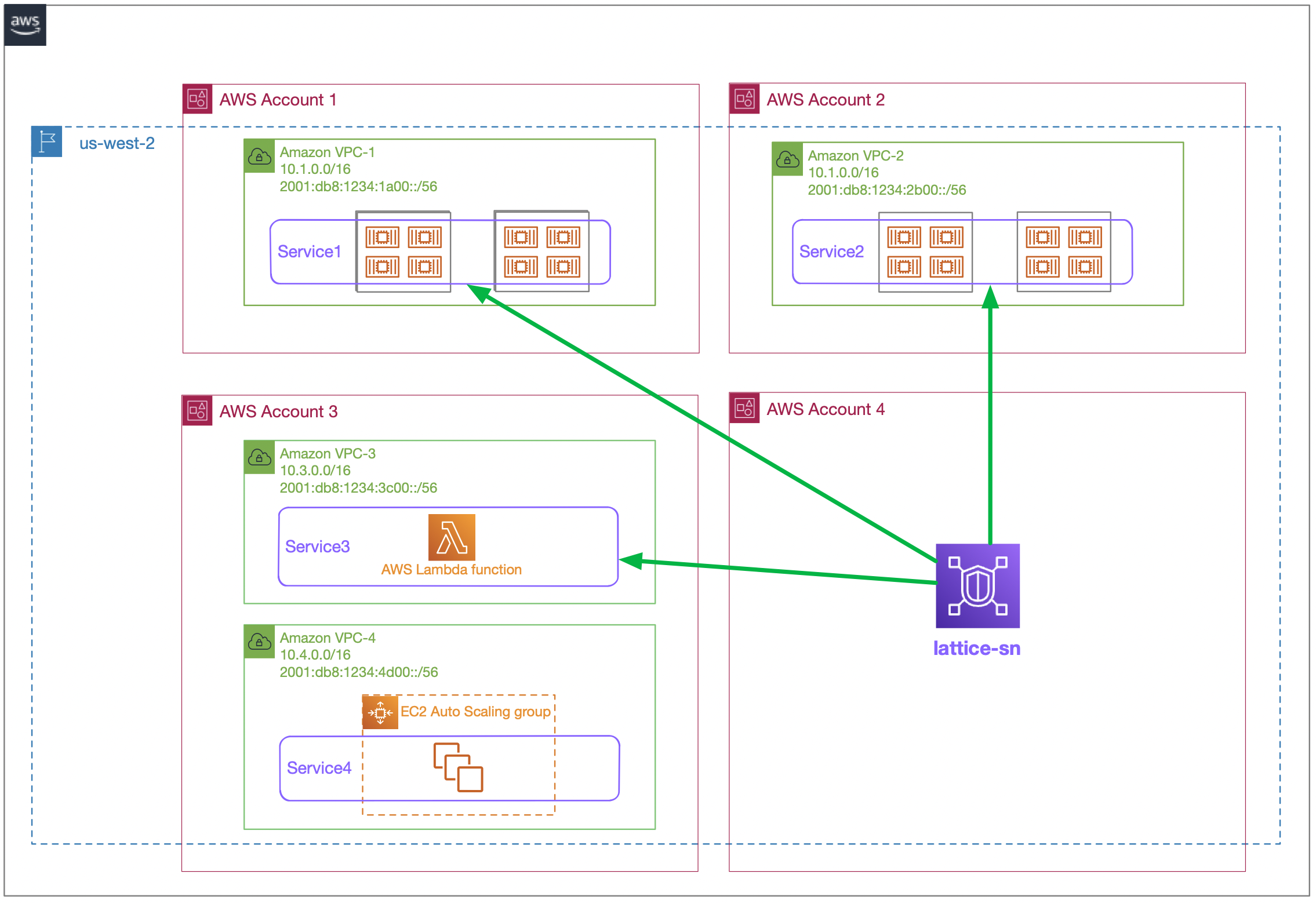1316x903 pixels.
Task: Select an EC2 instance icon inside Service2
Action: (x=905, y=237)
